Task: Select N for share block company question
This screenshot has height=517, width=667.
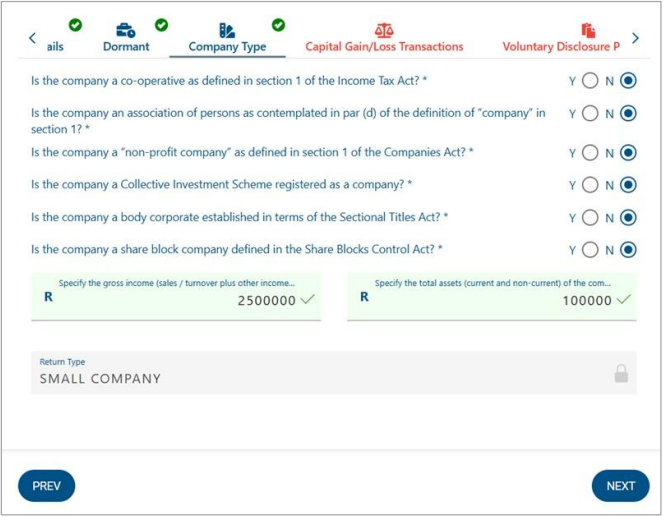Action: point(628,250)
